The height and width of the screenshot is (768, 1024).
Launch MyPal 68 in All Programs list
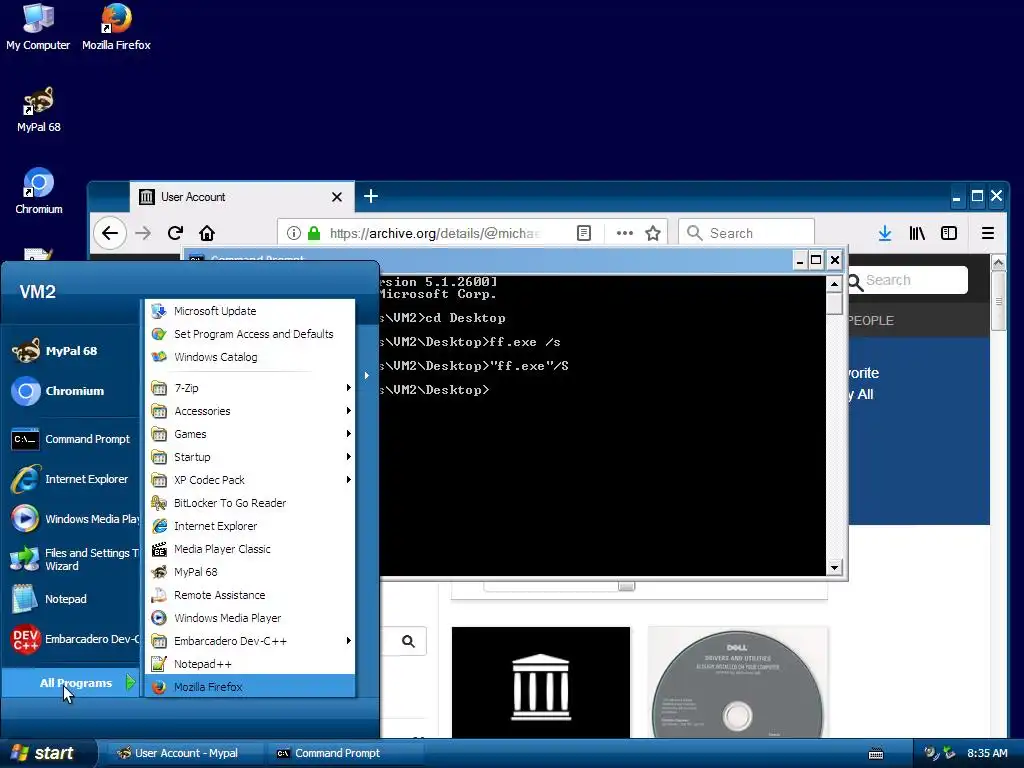pos(250,571)
